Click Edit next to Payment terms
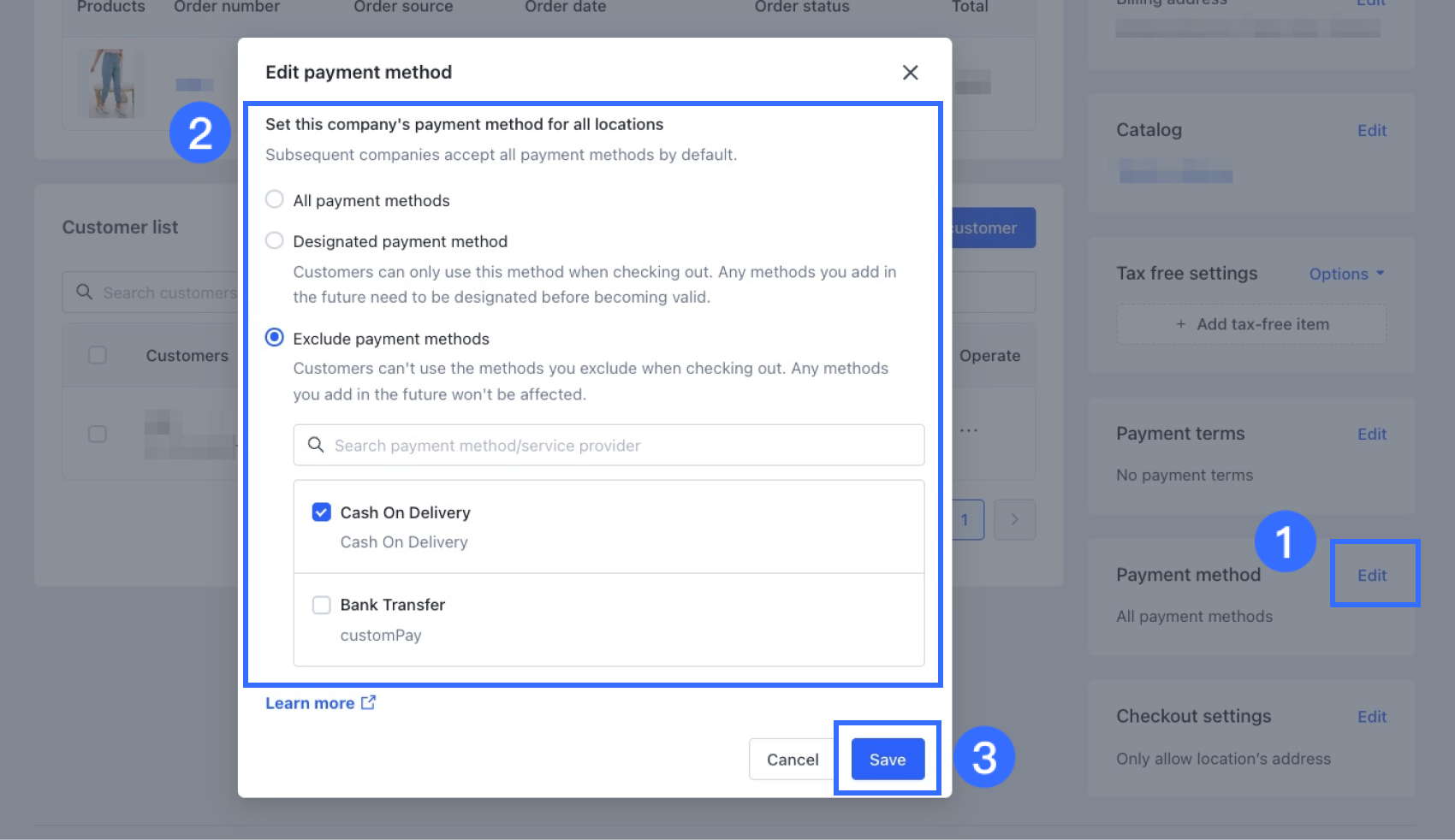The width and height of the screenshot is (1455, 840). click(1371, 434)
